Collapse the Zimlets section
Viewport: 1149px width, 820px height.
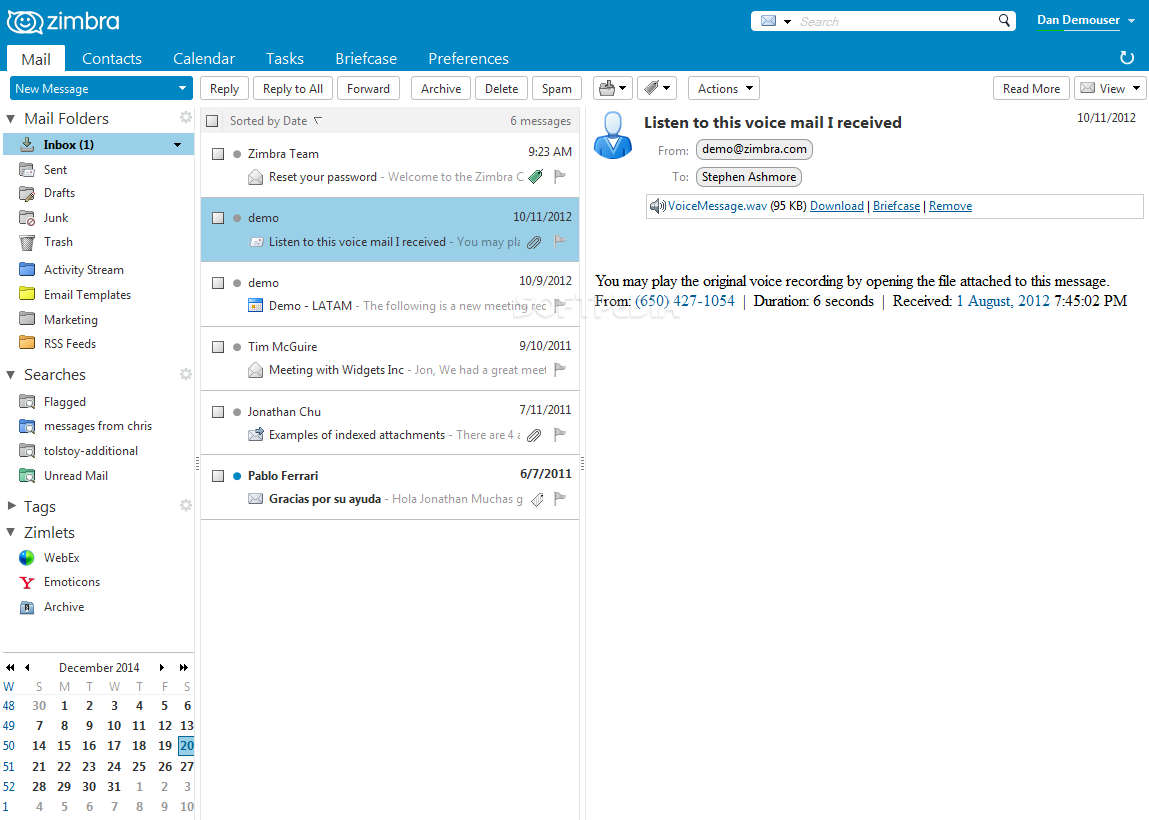click(x=10, y=532)
